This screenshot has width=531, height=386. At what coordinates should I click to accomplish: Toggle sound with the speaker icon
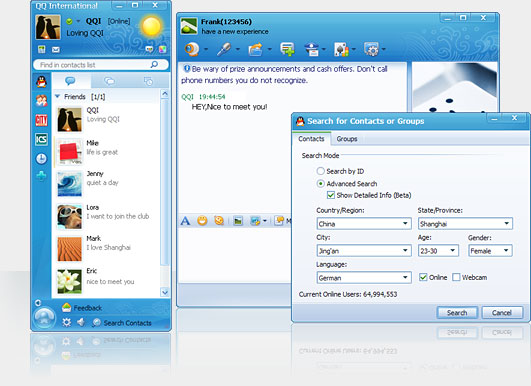coord(81,322)
